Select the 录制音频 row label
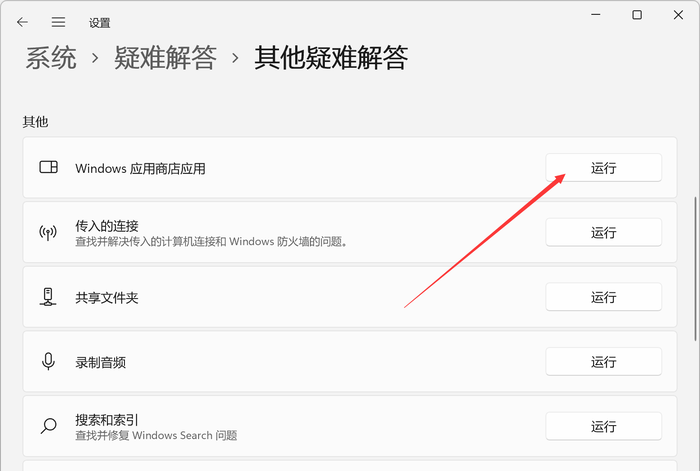700x471 pixels. (100, 362)
